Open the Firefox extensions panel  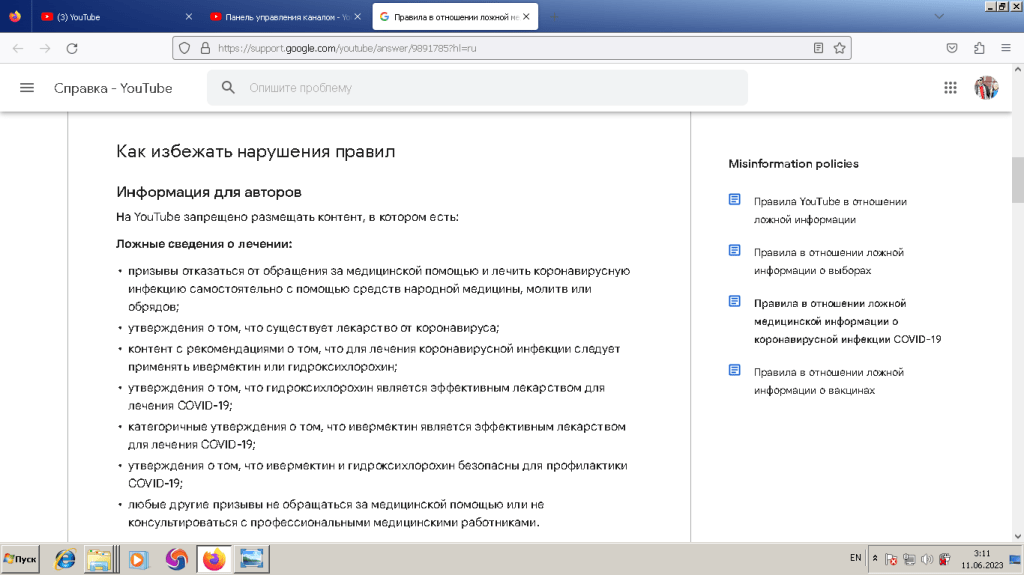click(x=979, y=48)
